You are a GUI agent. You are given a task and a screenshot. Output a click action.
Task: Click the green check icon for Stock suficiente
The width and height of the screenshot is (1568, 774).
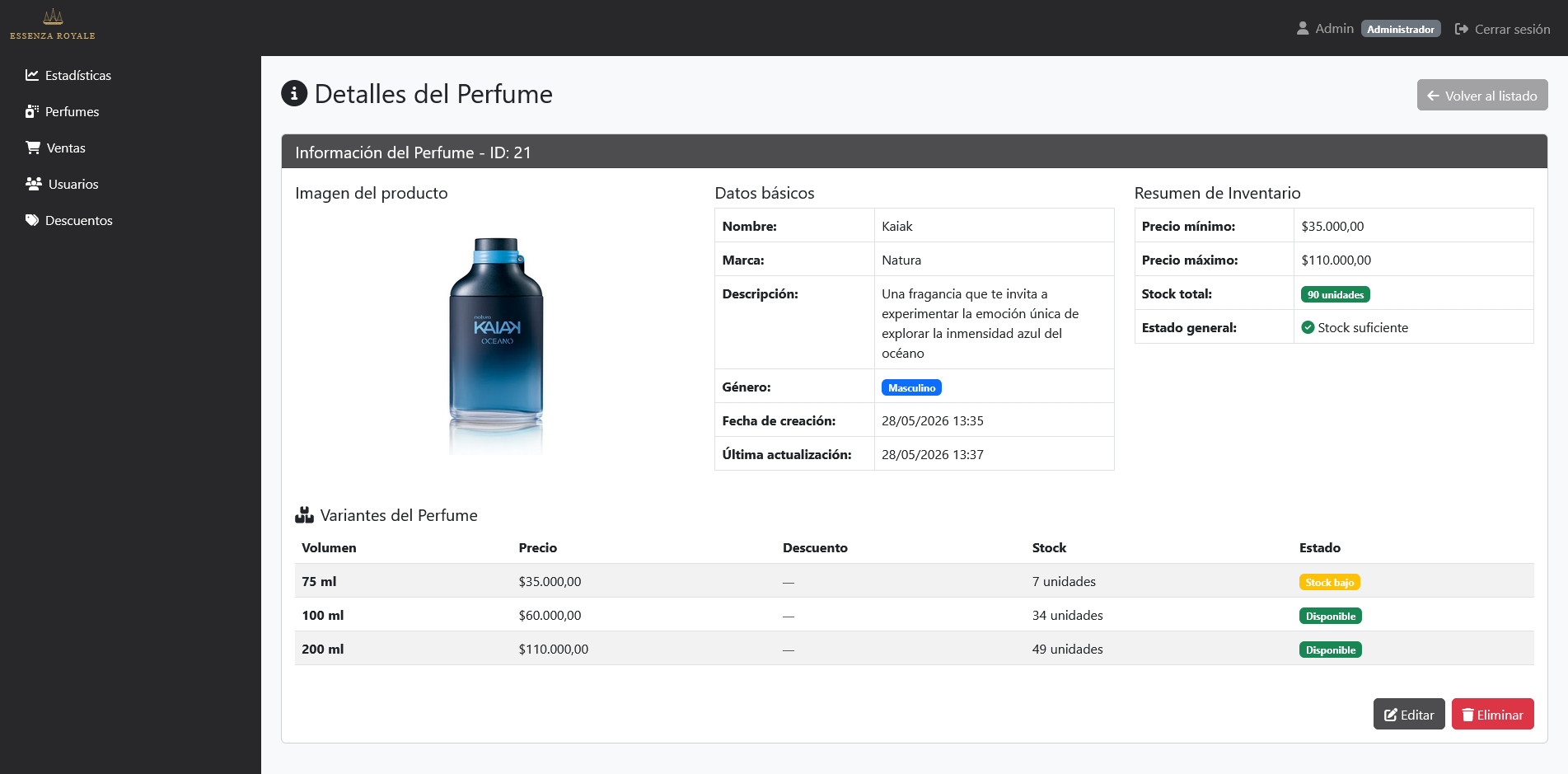(1308, 327)
